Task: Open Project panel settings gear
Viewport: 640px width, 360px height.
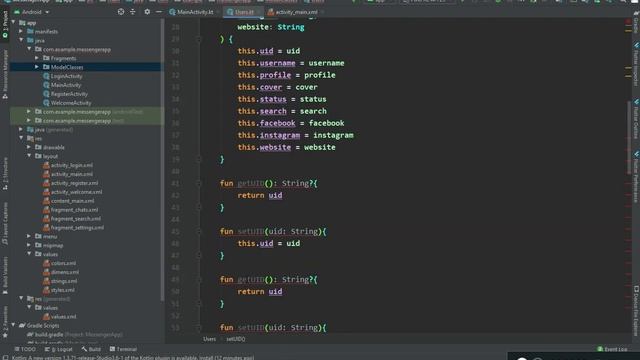Action: pos(147,12)
